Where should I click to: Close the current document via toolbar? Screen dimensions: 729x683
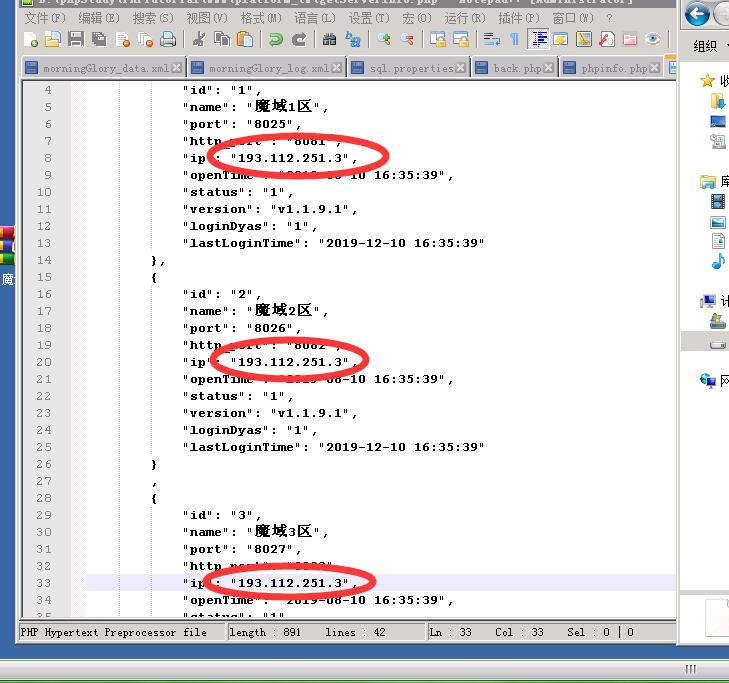pos(123,40)
